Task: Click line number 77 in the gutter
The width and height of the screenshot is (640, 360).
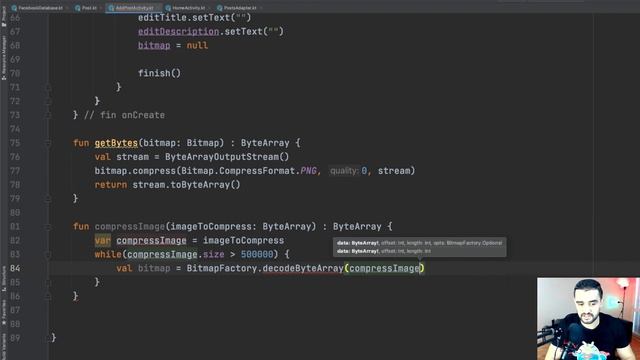Action: [x=15, y=171]
